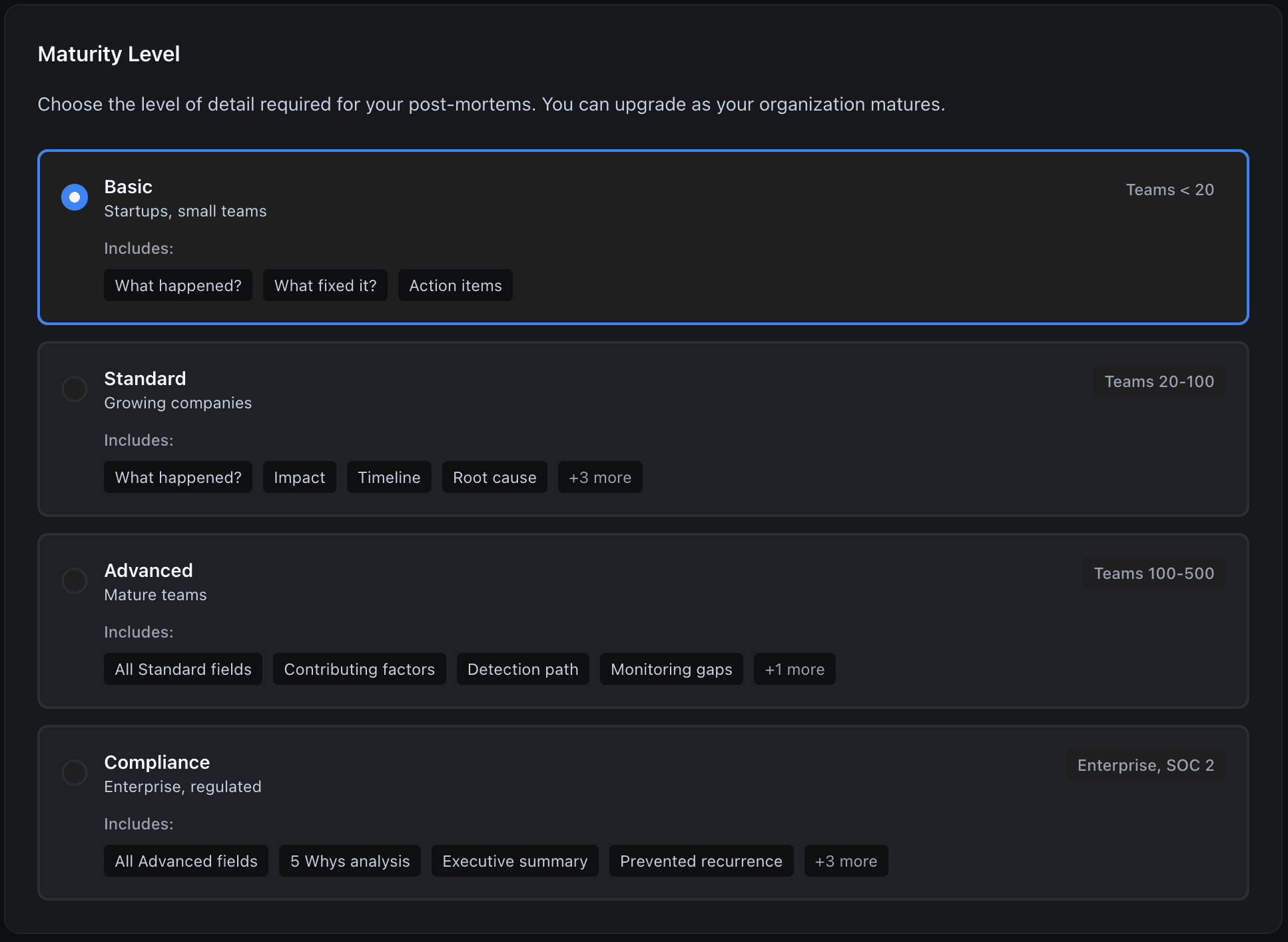Click the 'Detection path' chip
1288x942 pixels.
(523, 670)
